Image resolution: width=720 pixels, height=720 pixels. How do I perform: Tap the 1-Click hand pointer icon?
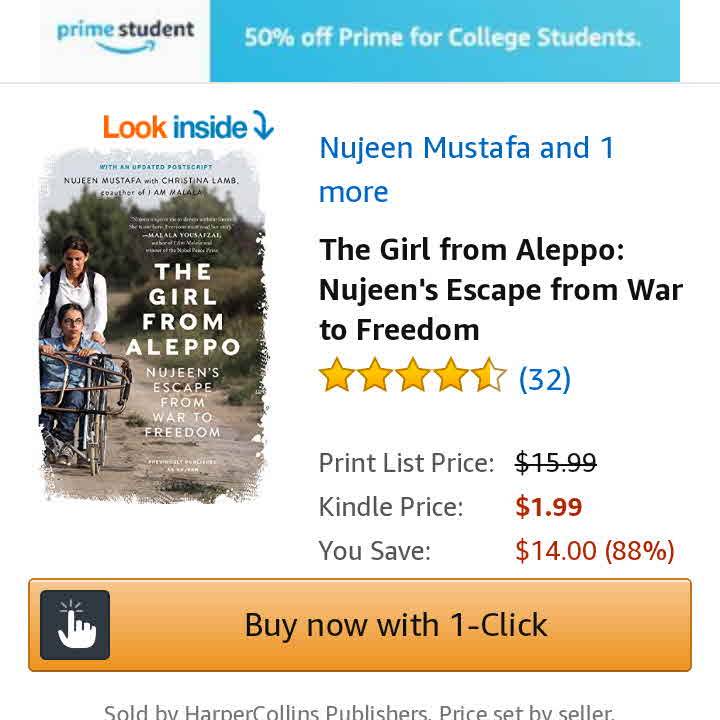pos(75,625)
